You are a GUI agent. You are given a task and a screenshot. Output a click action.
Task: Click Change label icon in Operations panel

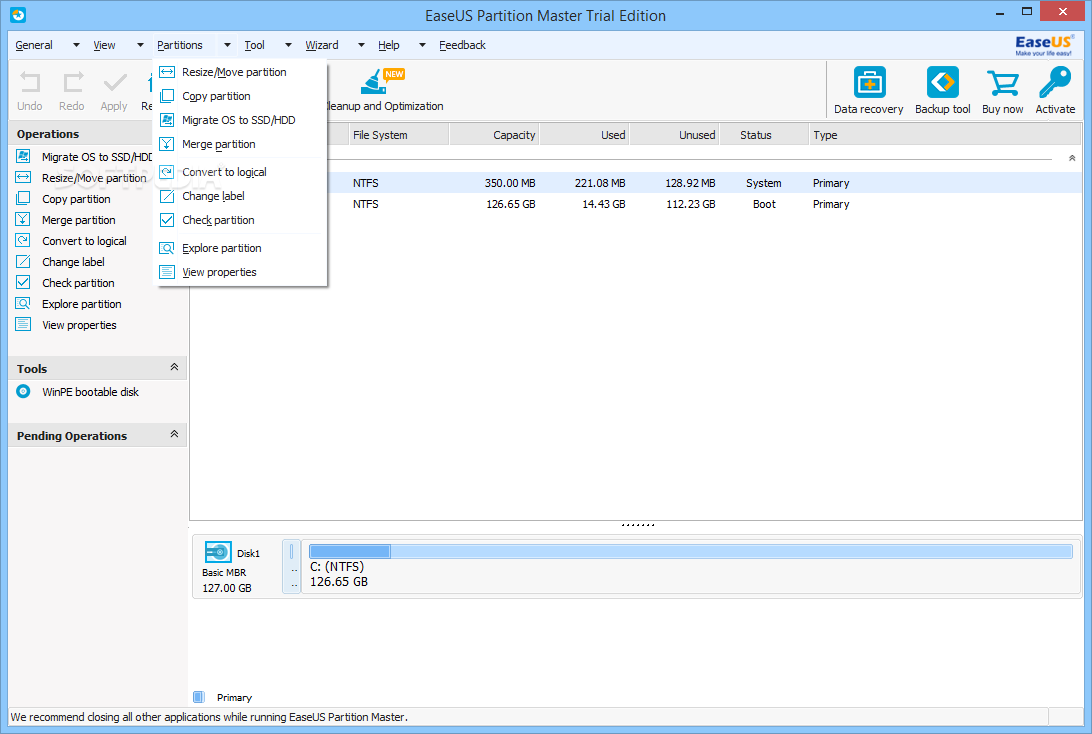[23, 261]
